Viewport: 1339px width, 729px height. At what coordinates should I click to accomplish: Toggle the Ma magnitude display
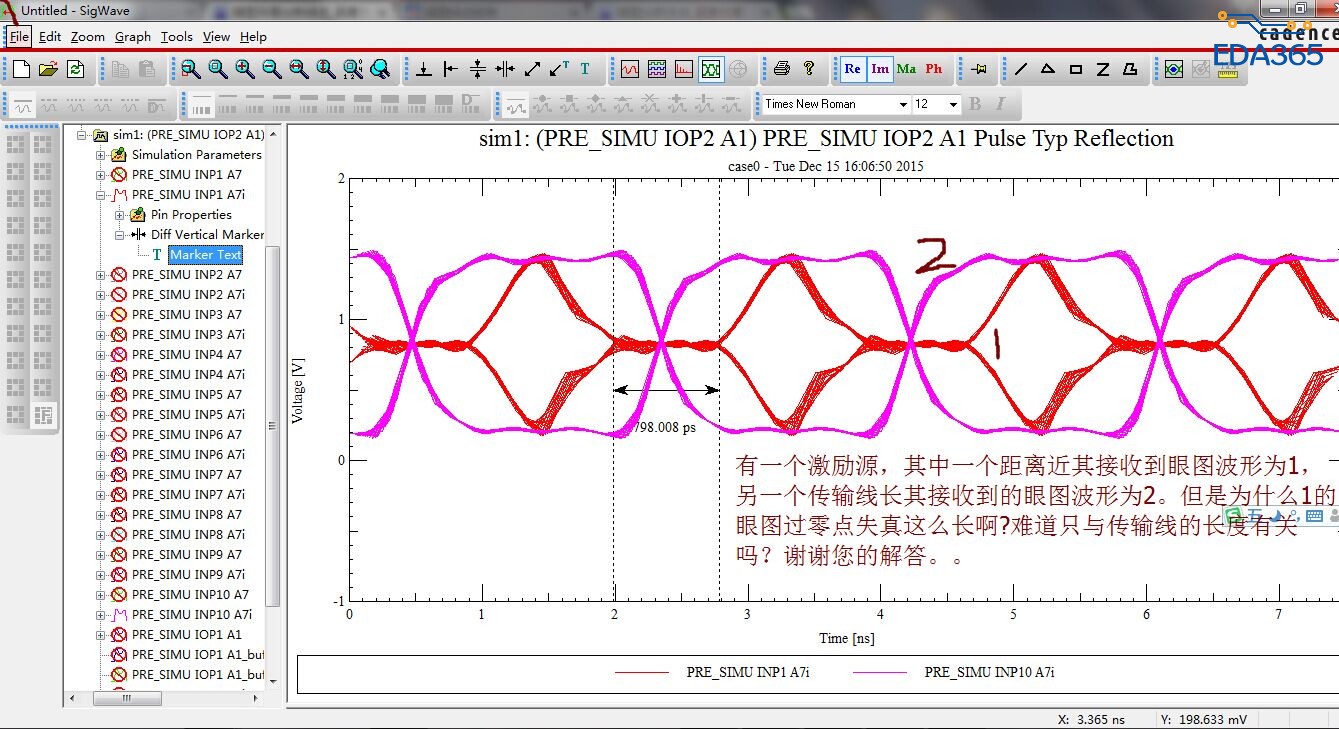(x=907, y=69)
